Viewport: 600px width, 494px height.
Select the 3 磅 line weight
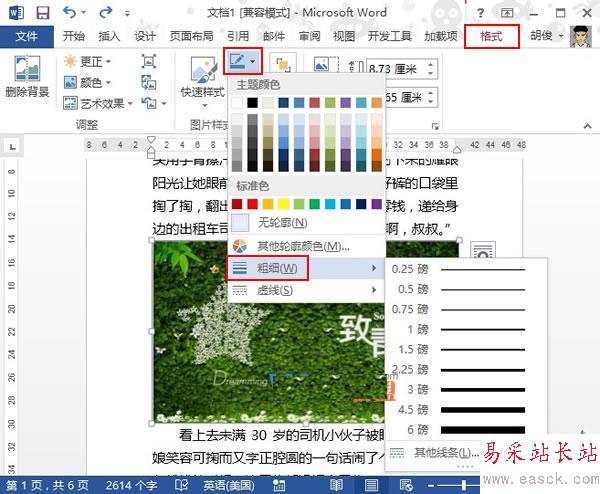(466, 390)
